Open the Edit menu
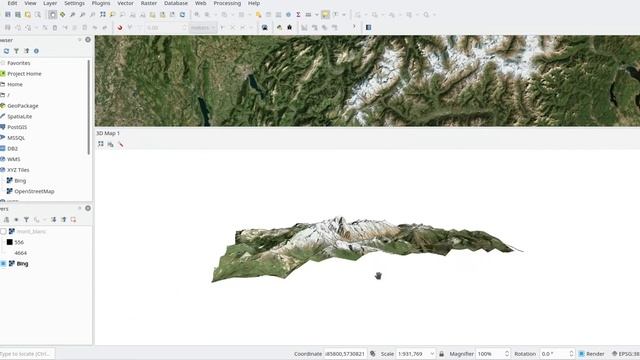 [12, 3]
